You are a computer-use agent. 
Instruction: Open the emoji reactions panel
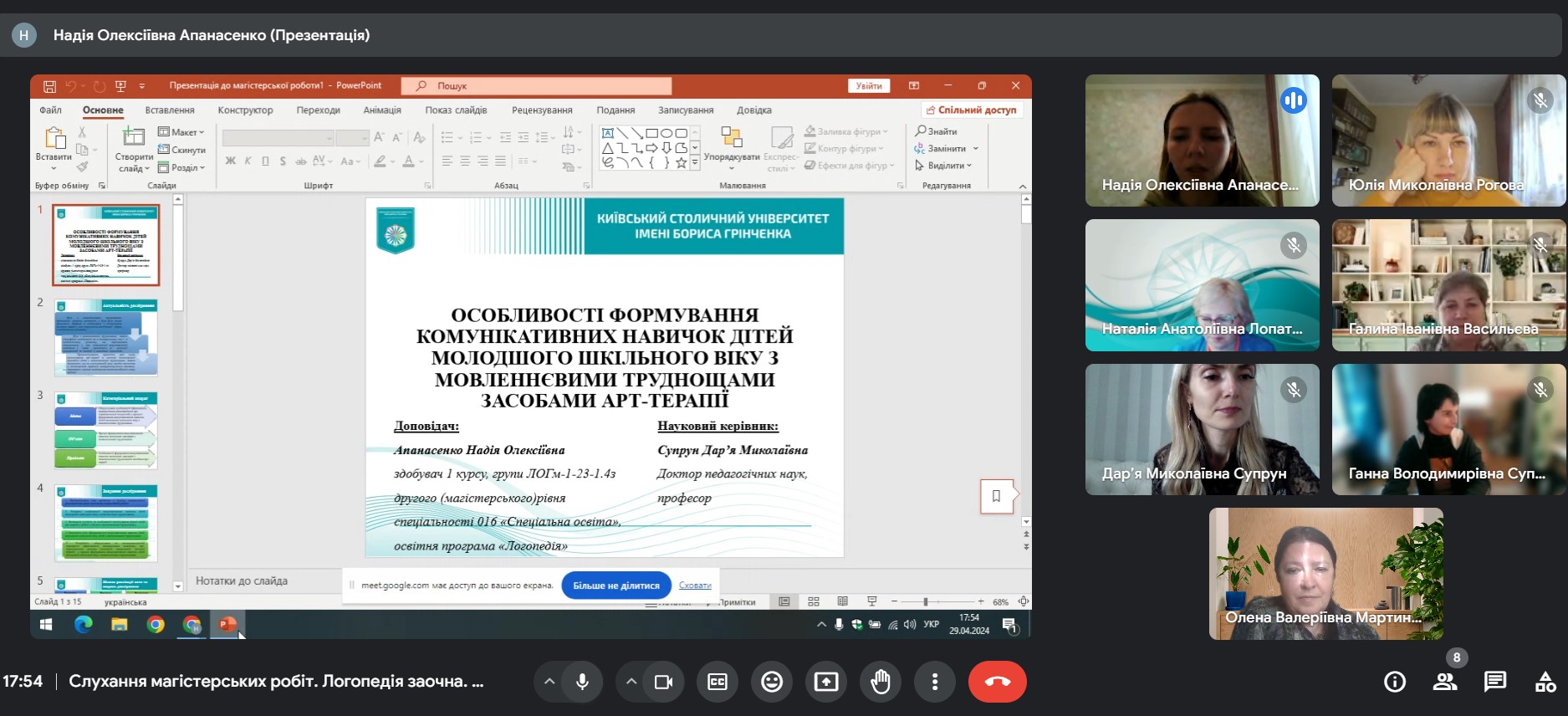click(x=771, y=682)
